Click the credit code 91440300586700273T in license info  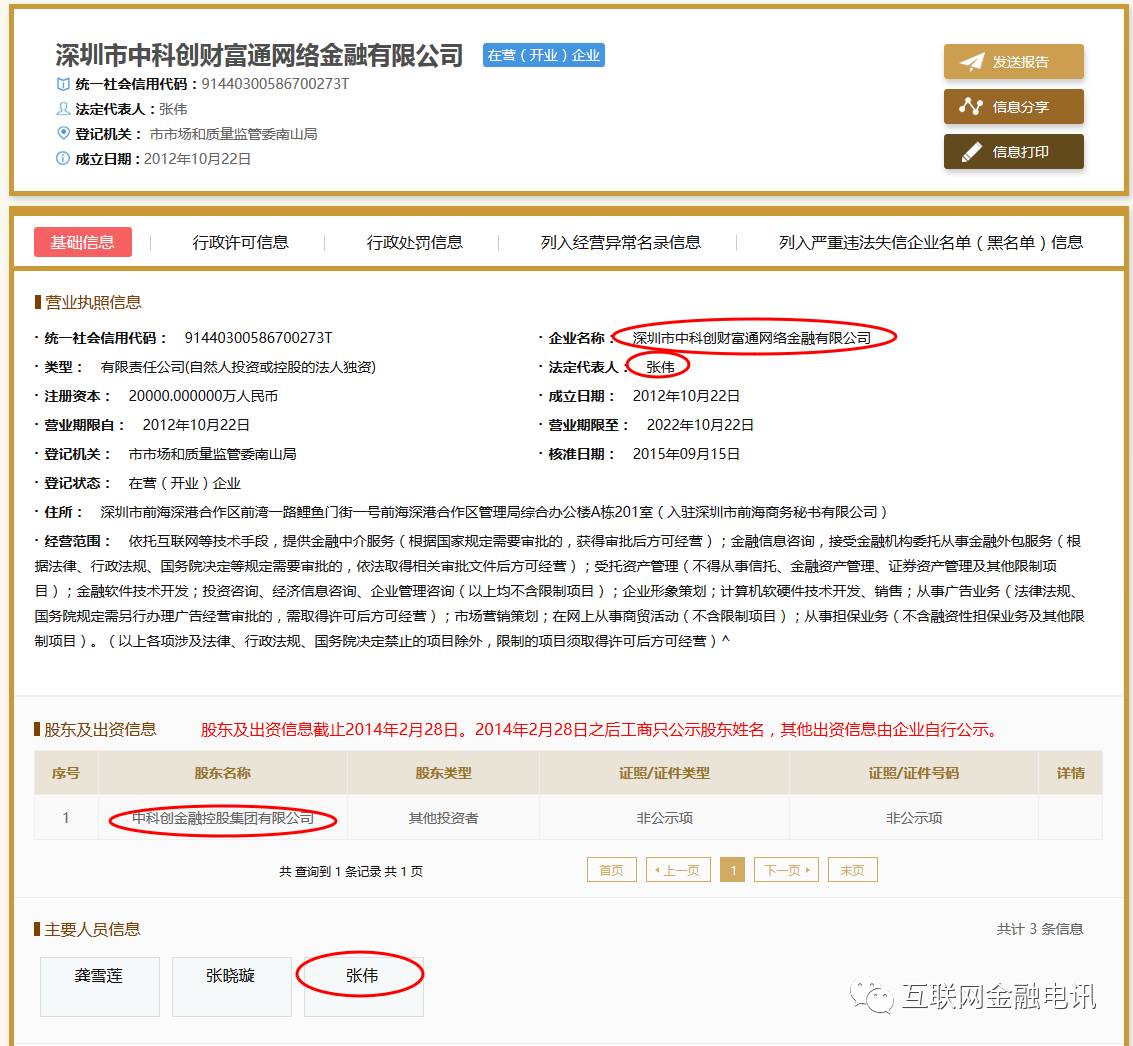[259, 337]
